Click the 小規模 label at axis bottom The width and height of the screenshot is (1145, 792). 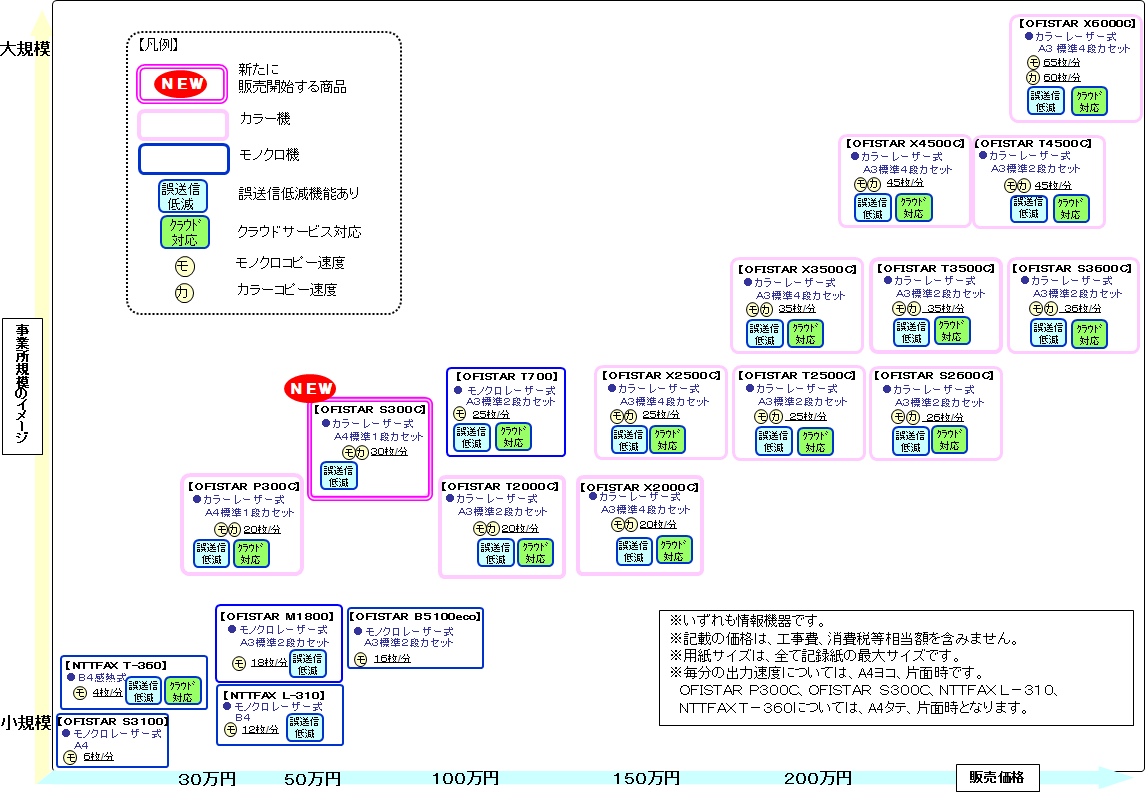[26, 723]
